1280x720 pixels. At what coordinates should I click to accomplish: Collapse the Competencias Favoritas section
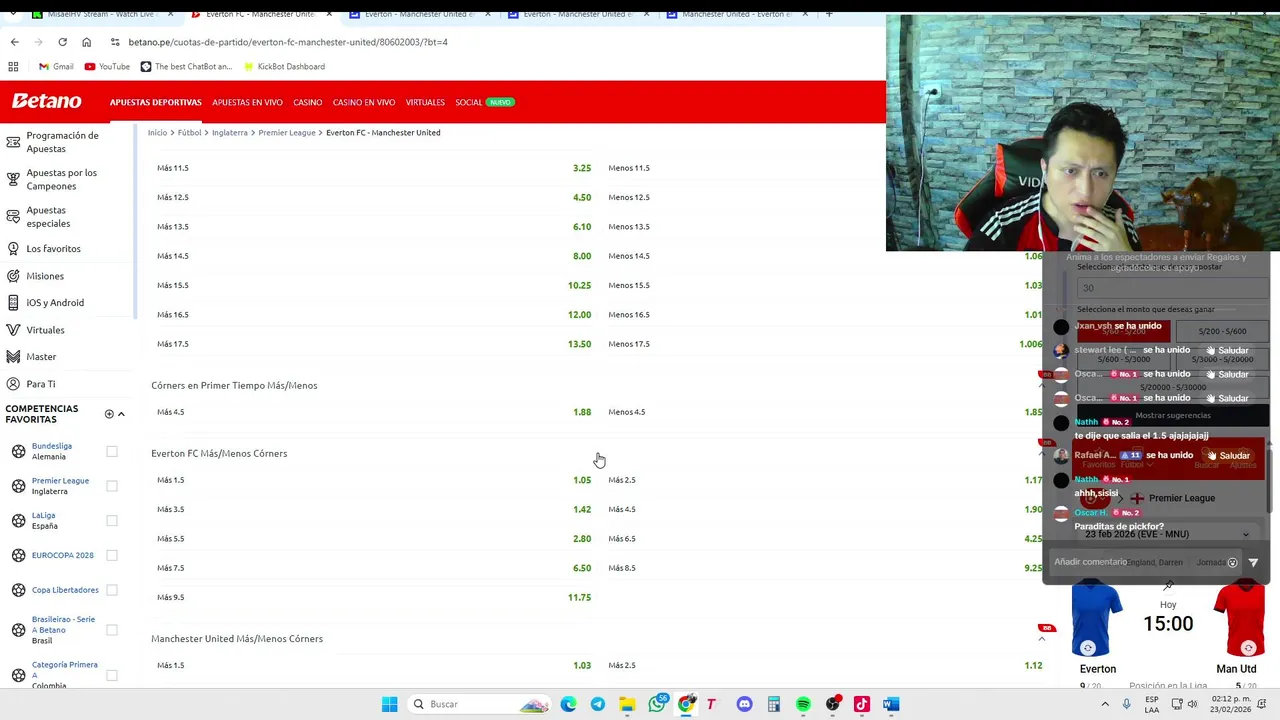121,414
